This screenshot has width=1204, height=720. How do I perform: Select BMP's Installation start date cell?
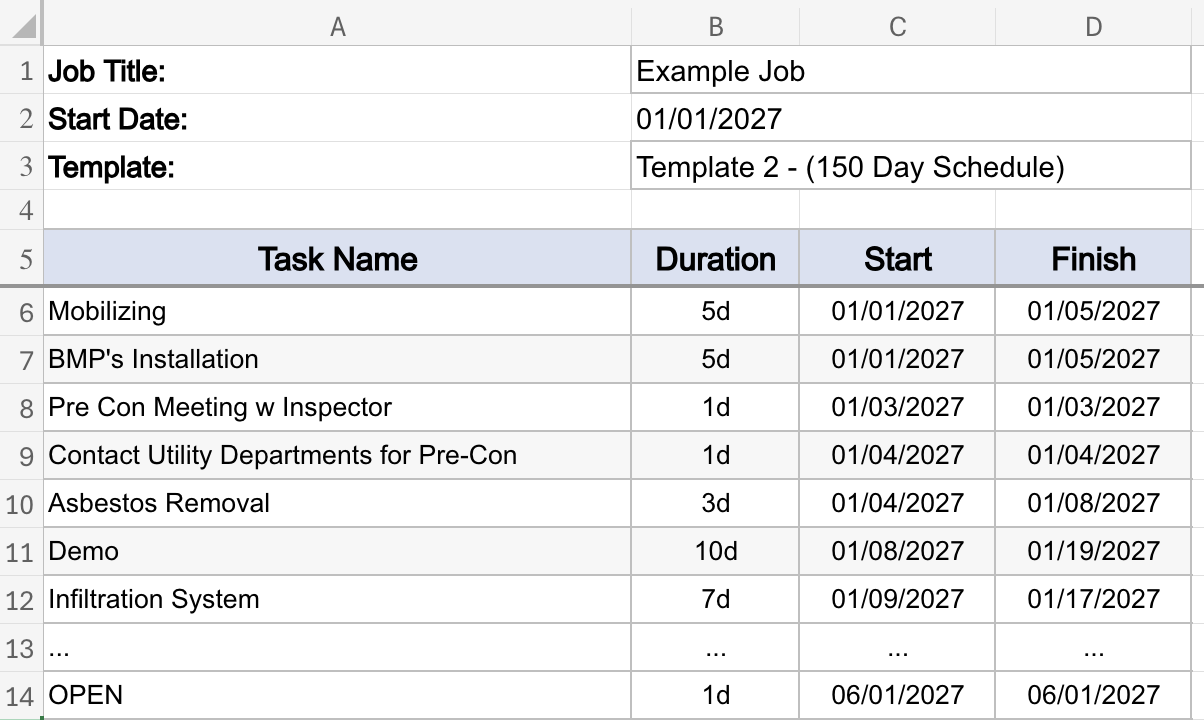click(897, 359)
